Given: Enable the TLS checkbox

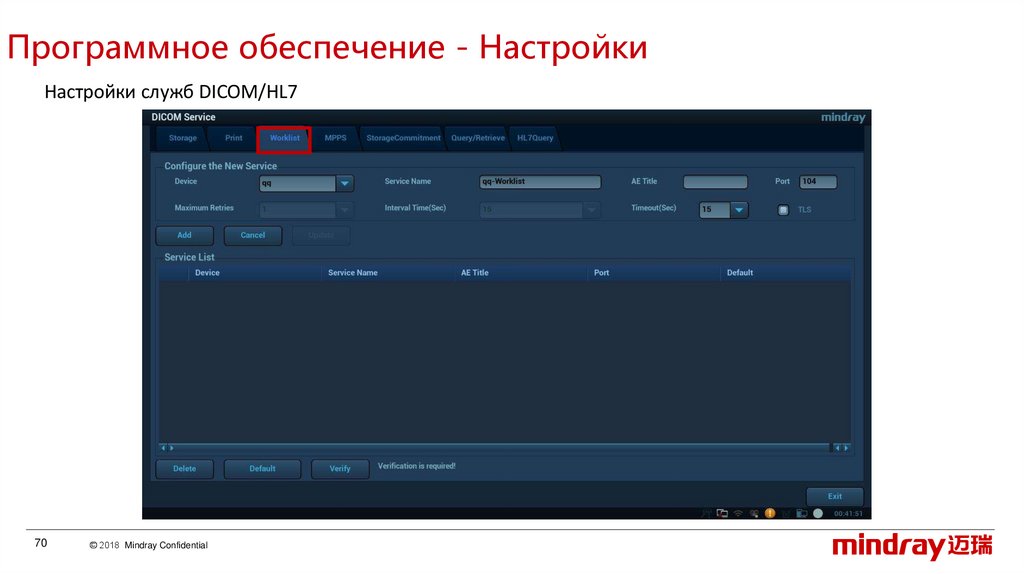Looking at the screenshot, I should (783, 210).
